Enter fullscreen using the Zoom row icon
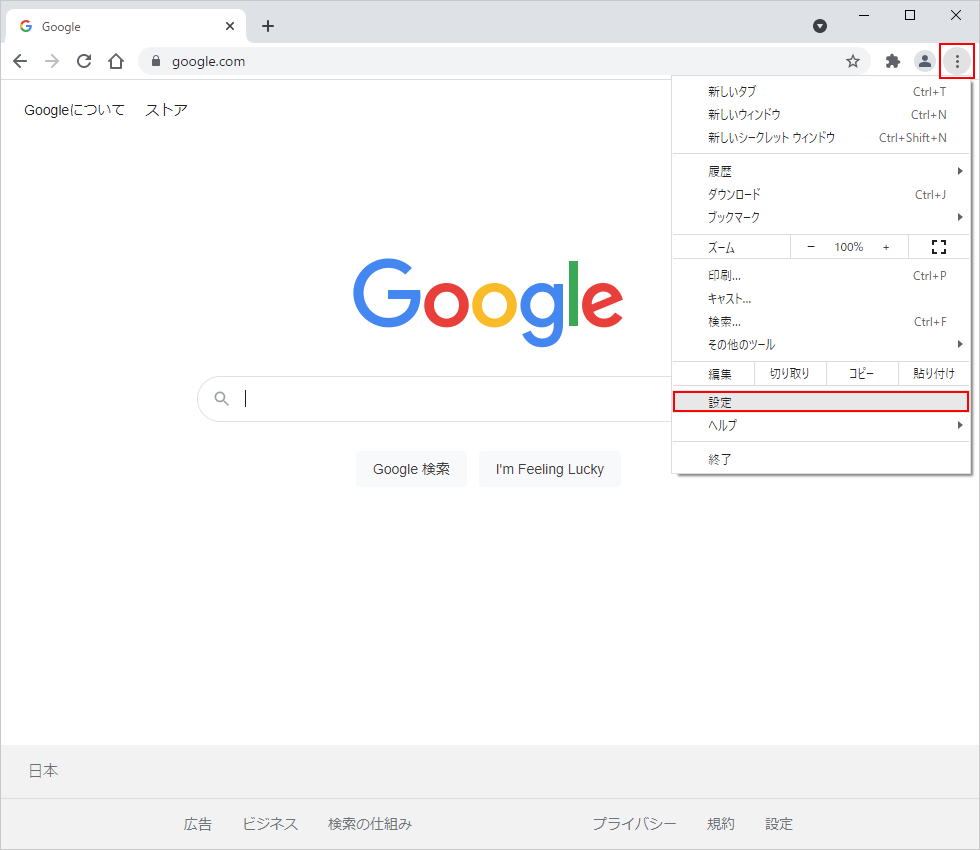This screenshot has height=850, width=980. [939, 247]
